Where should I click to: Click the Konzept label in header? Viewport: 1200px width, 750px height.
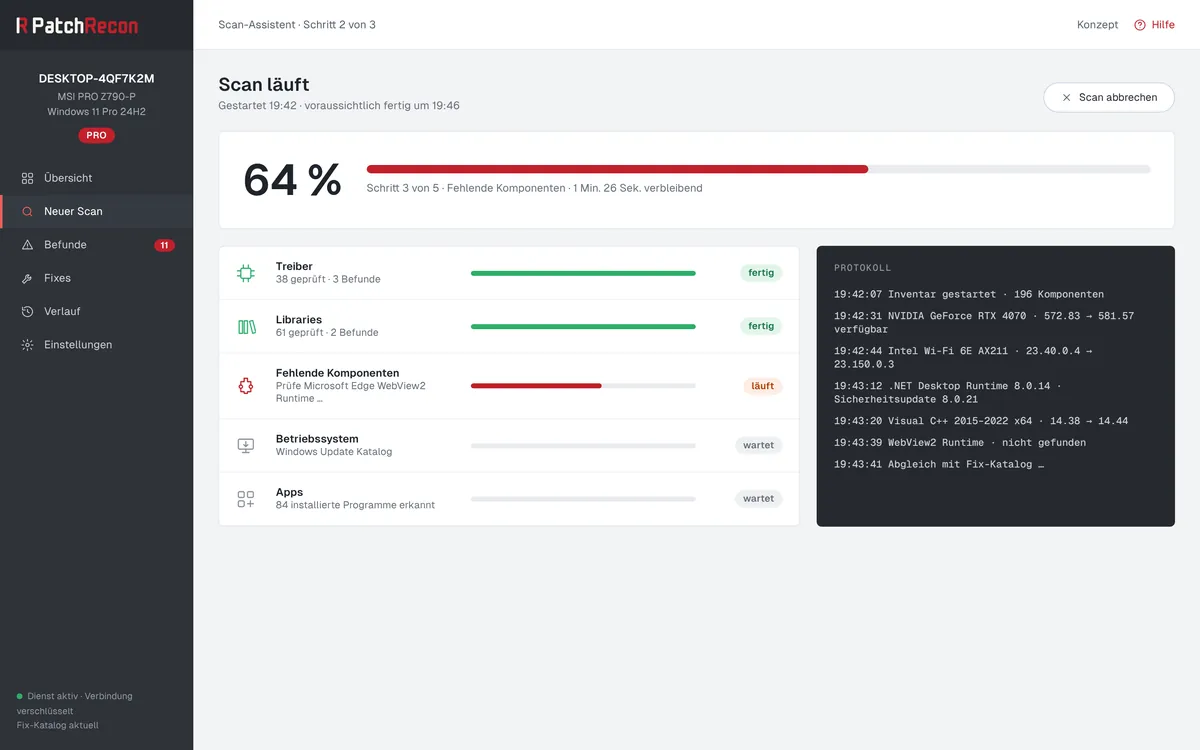tap(1097, 25)
